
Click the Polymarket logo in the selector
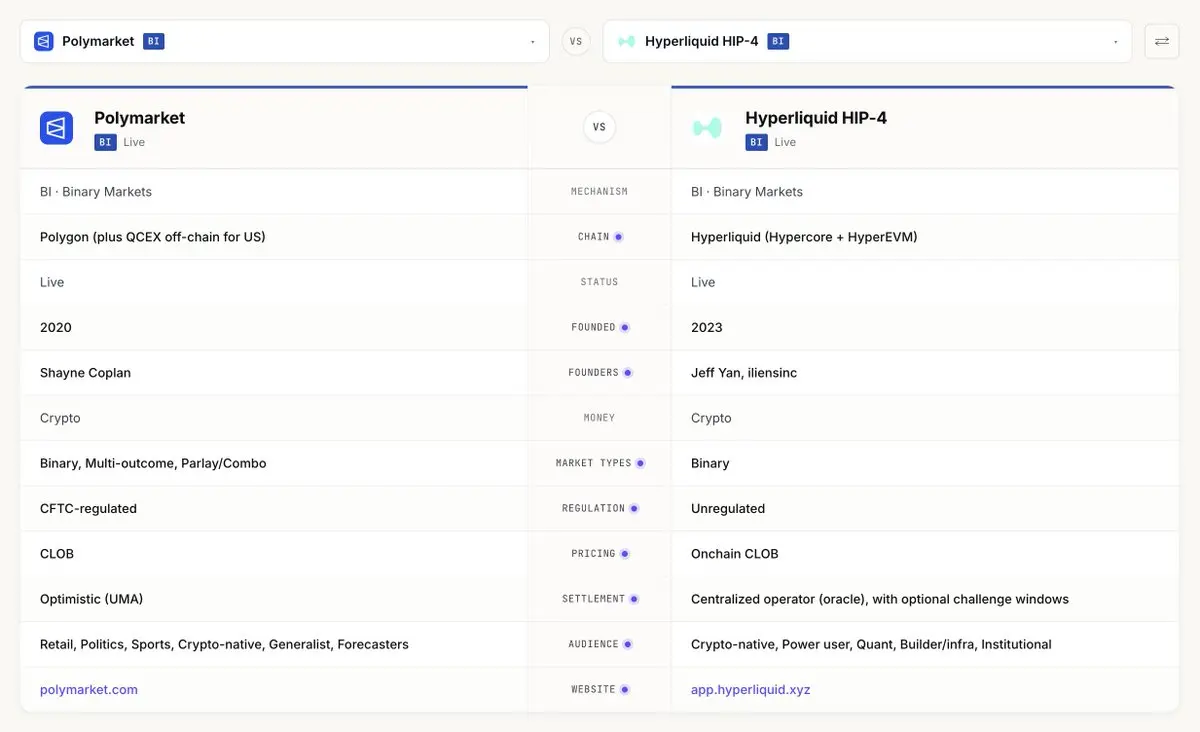43,41
